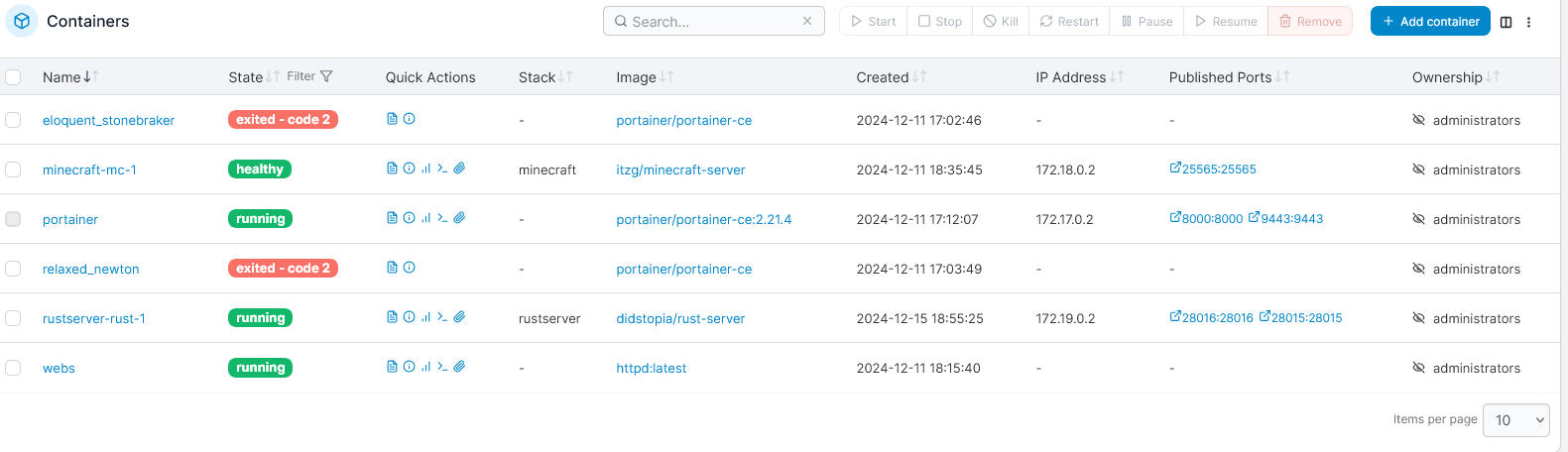Screen dimensions: 1568x452
Task: Open logs for relaxed_newton container
Action: click(392, 268)
